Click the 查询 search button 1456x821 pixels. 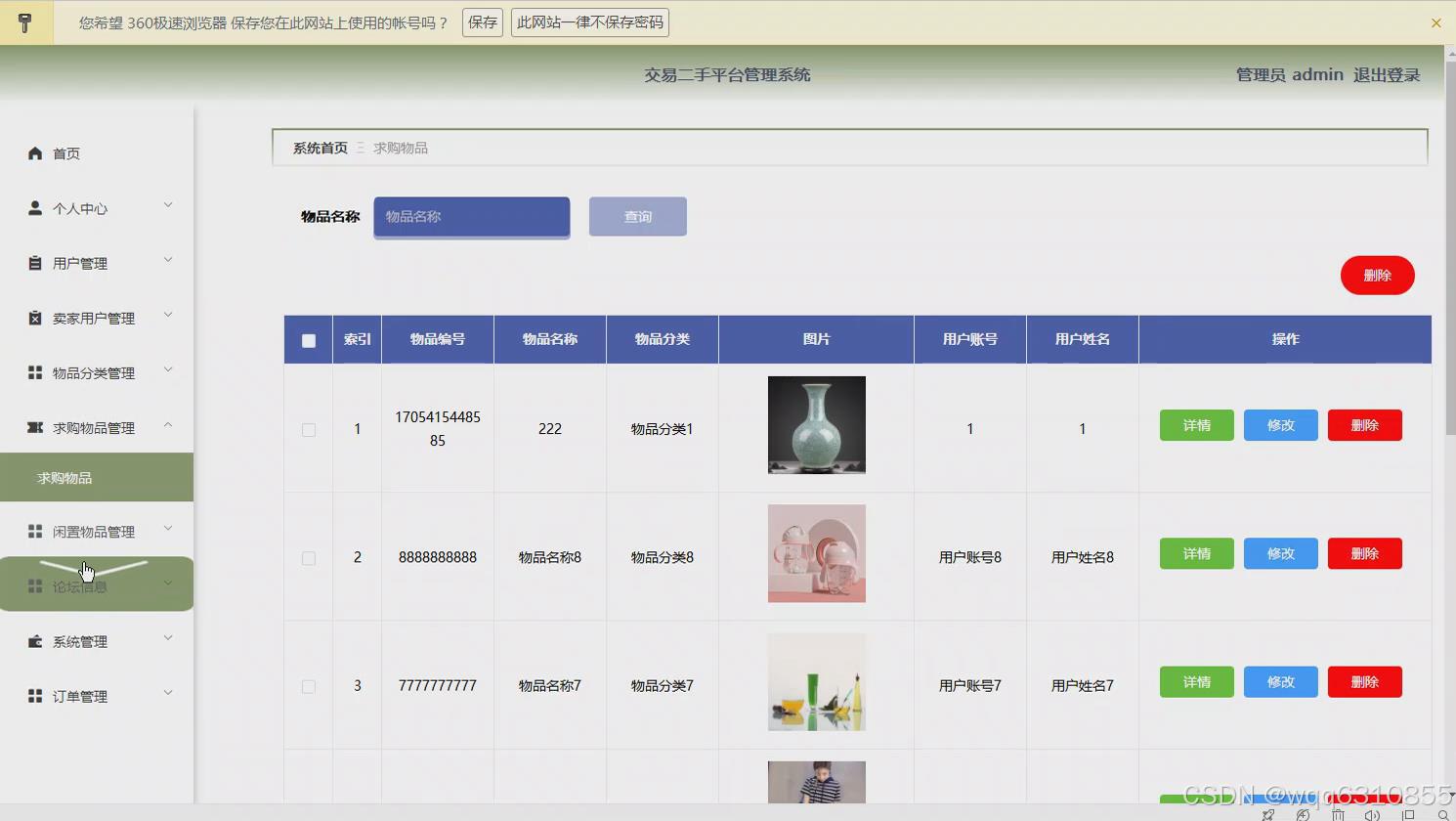coord(638,216)
